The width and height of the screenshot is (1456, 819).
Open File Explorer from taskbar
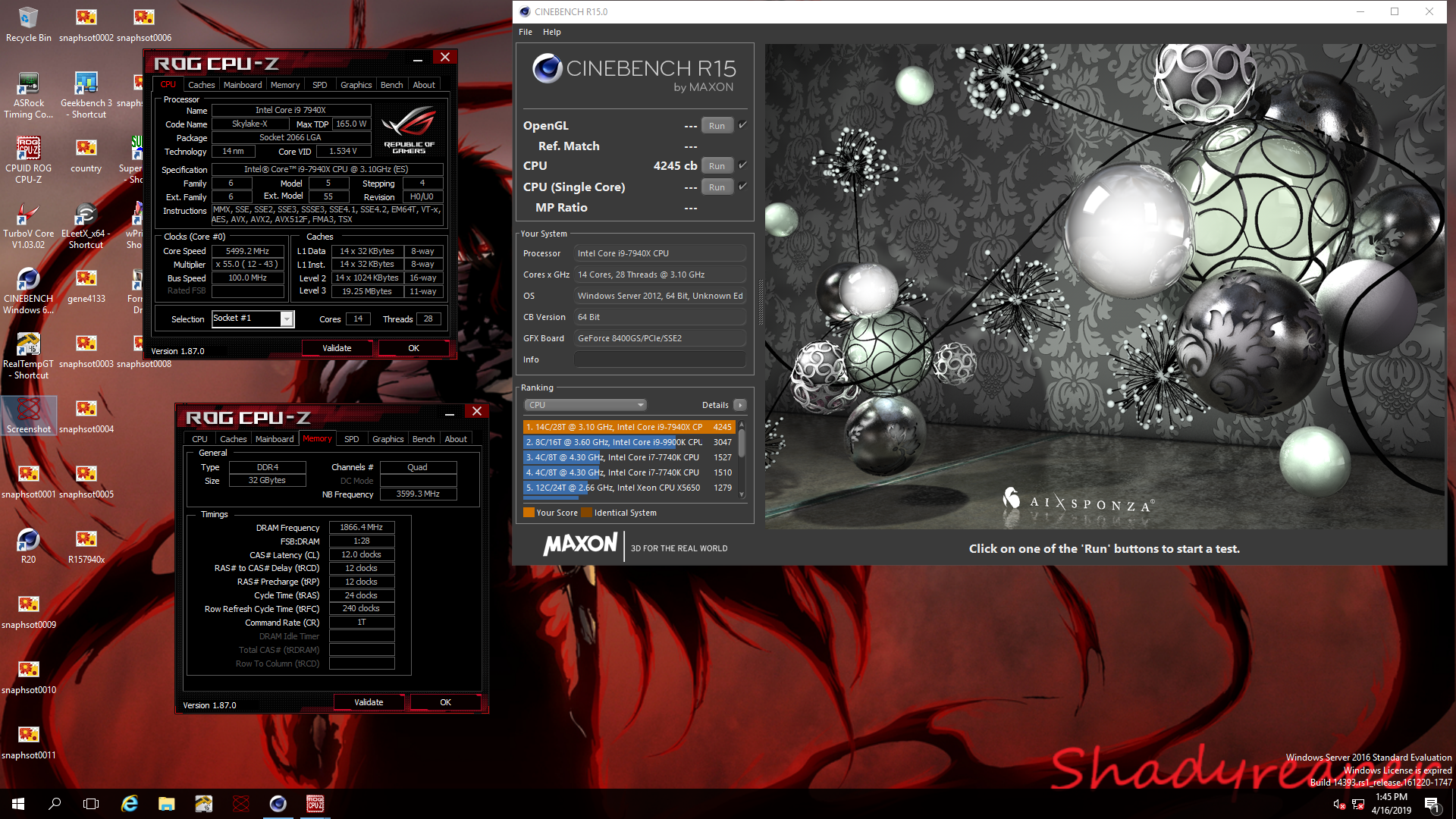[167, 804]
